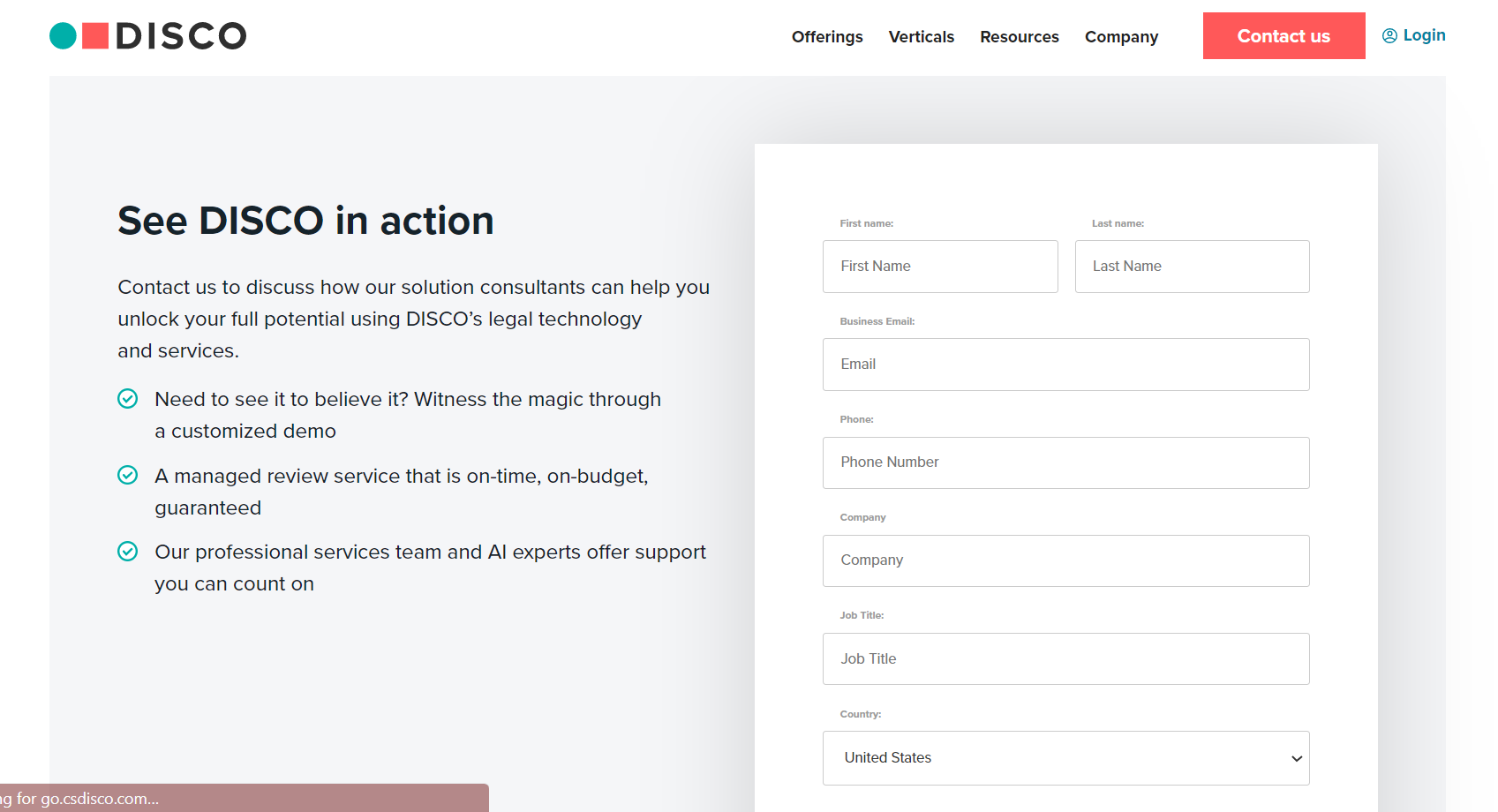Click the 'Job Title:' field label

(x=862, y=615)
